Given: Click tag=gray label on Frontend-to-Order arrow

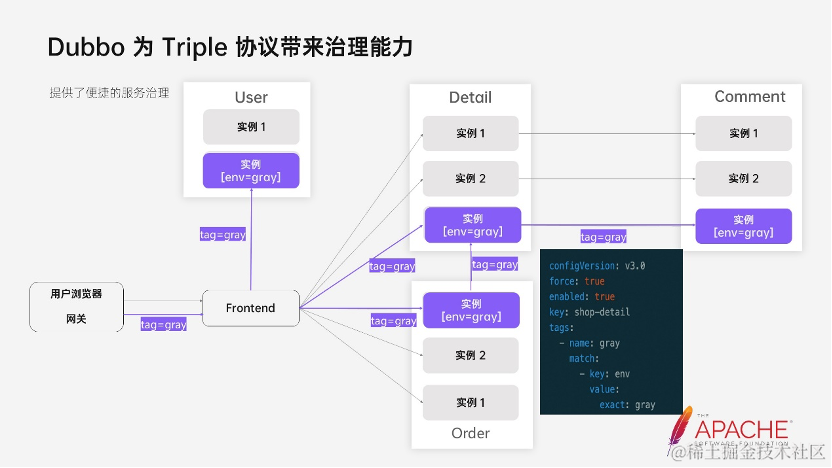Looking at the screenshot, I should point(394,320).
